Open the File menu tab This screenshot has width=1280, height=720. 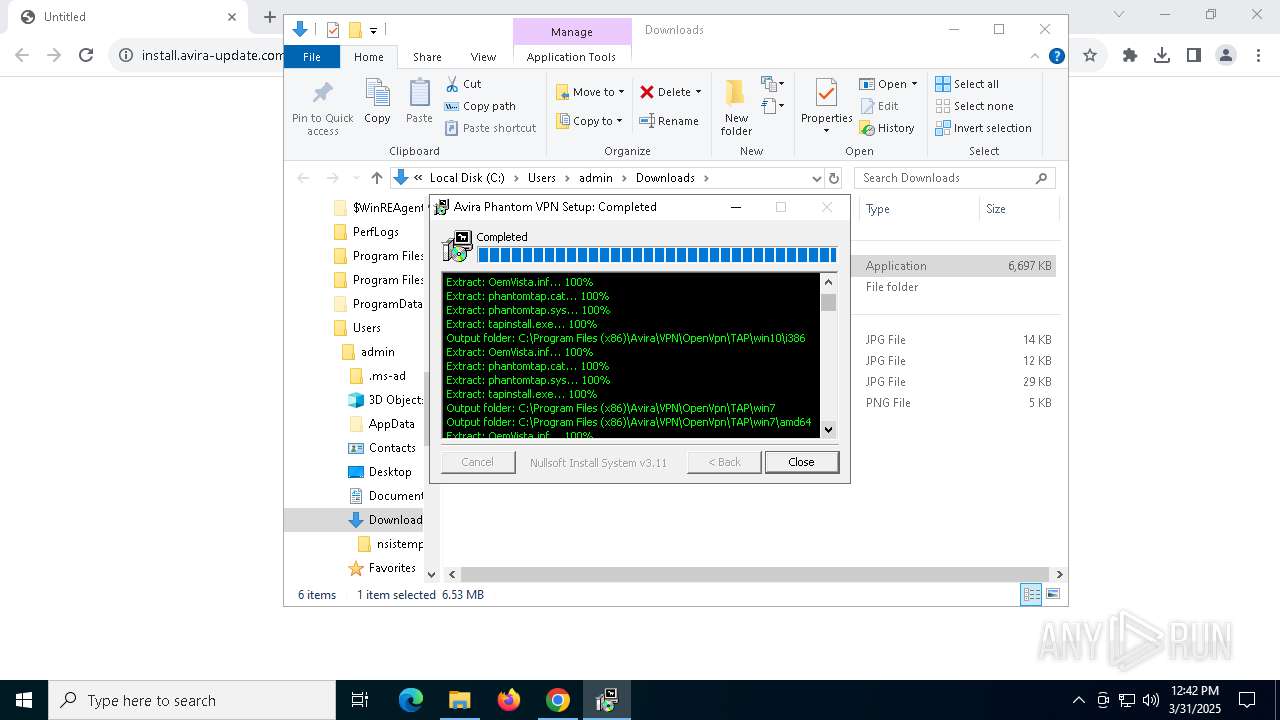click(312, 57)
